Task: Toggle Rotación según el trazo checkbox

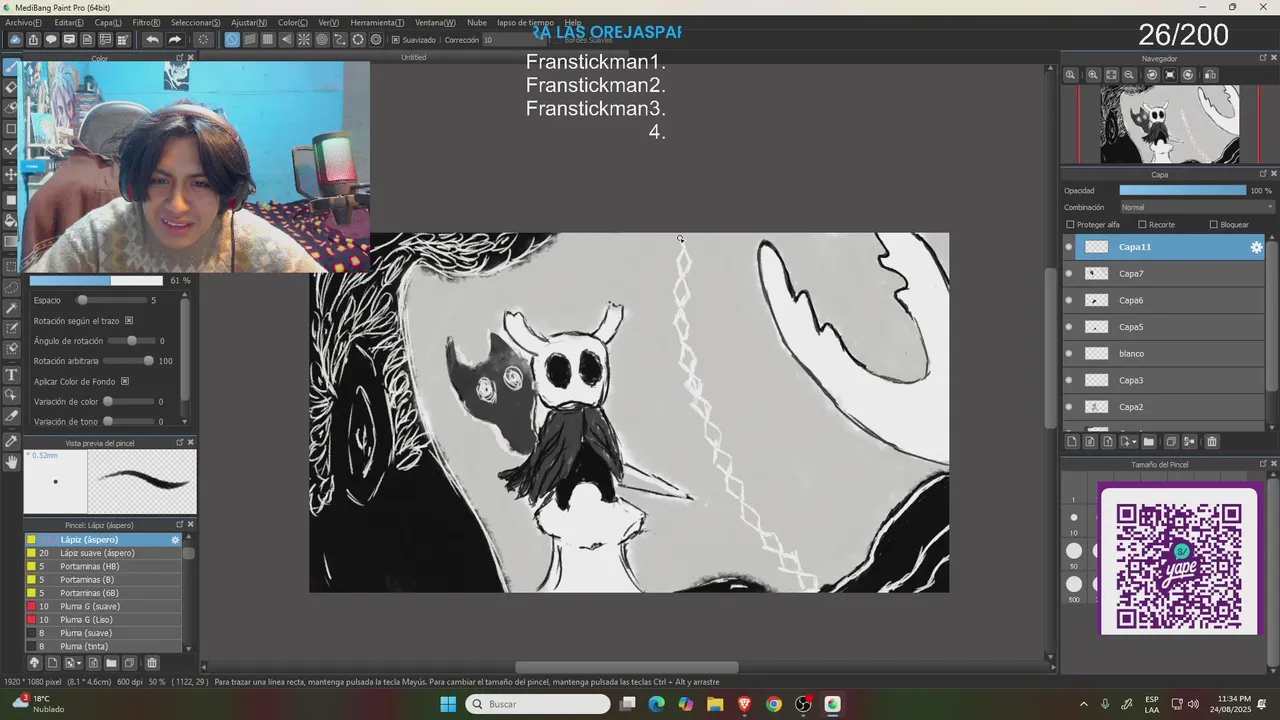Action: click(x=129, y=321)
